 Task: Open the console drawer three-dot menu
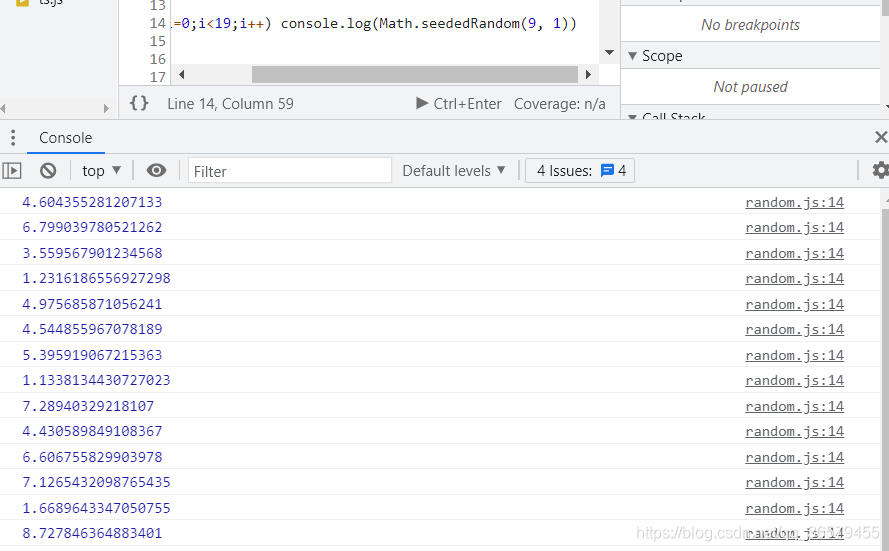[13, 137]
